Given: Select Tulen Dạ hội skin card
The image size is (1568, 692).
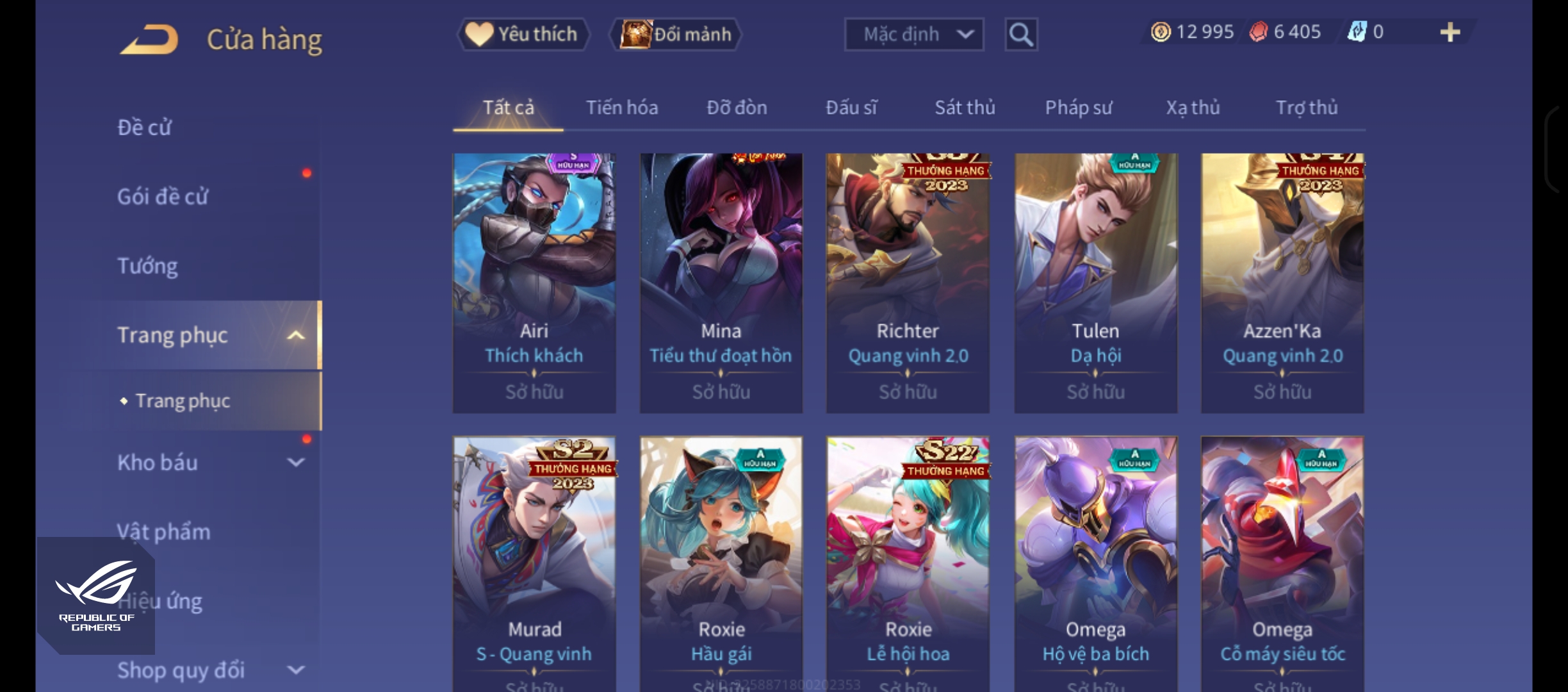Looking at the screenshot, I should click(1096, 283).
